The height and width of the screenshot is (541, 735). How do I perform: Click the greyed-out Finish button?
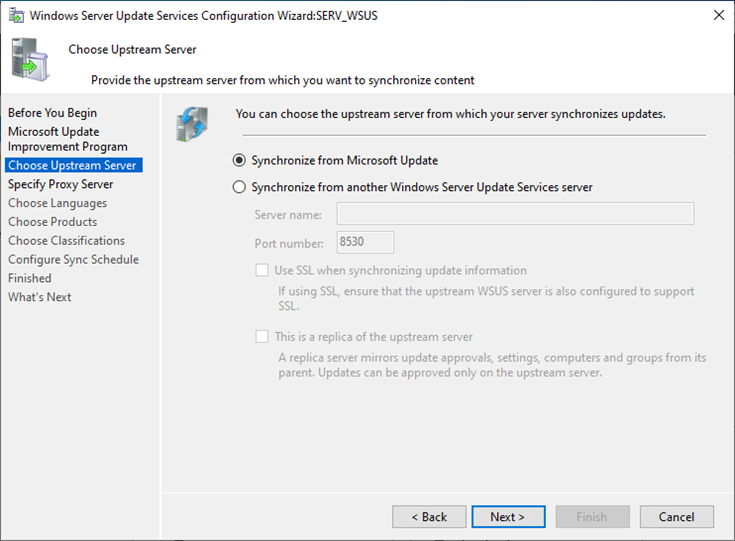pyautogui.click(x=592, y=517)
